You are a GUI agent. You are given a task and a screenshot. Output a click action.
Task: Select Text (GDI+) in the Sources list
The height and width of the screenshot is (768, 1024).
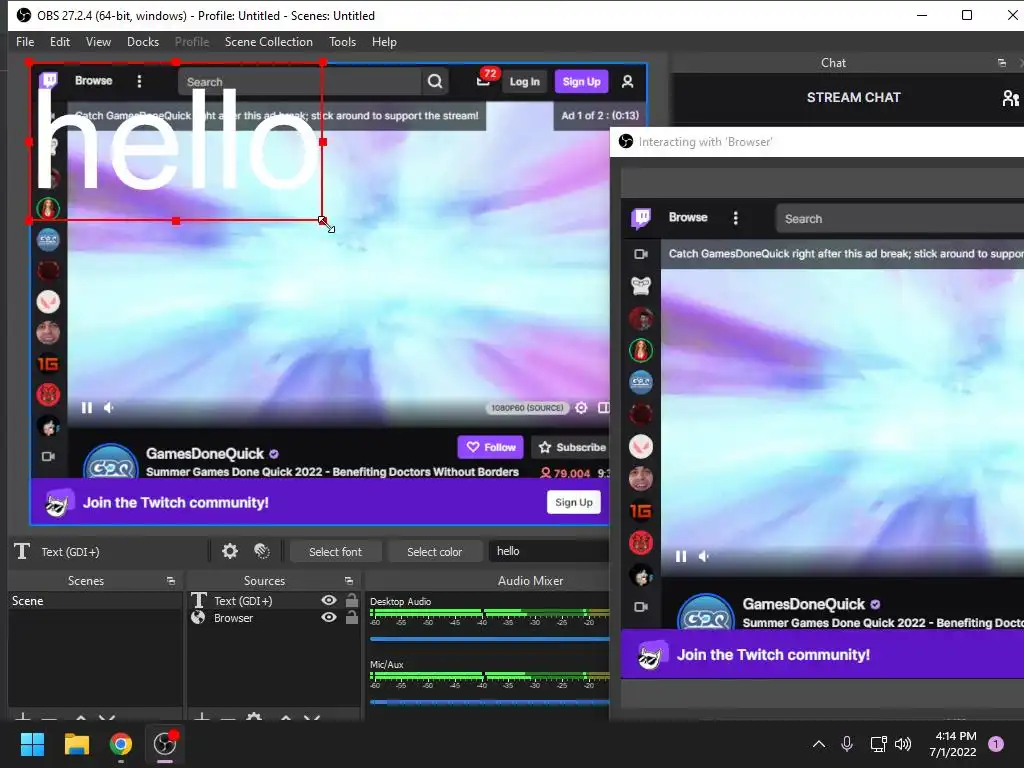(243, 601)
